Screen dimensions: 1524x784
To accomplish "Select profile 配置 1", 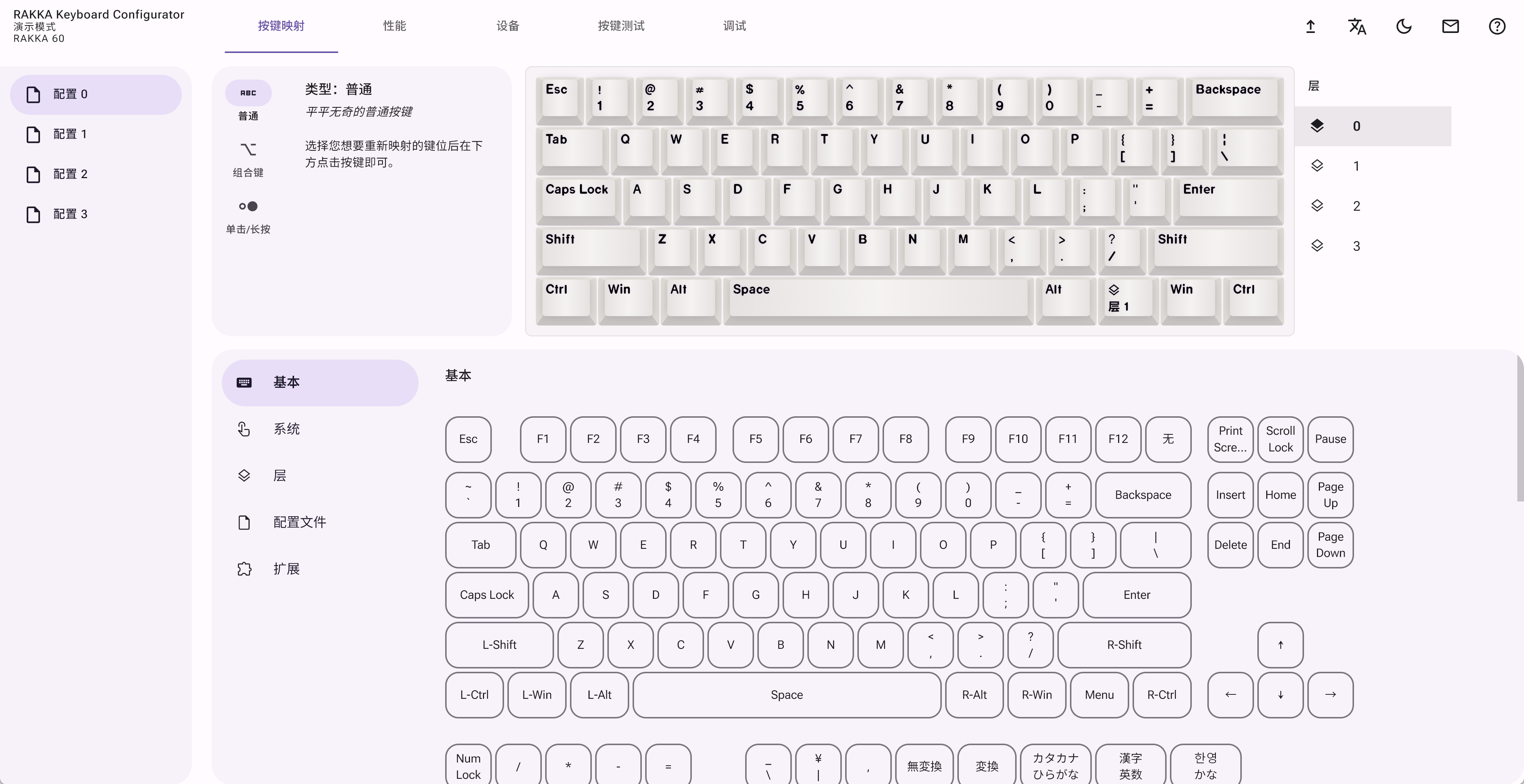I will pyautogui.click(x=96, y=134).
